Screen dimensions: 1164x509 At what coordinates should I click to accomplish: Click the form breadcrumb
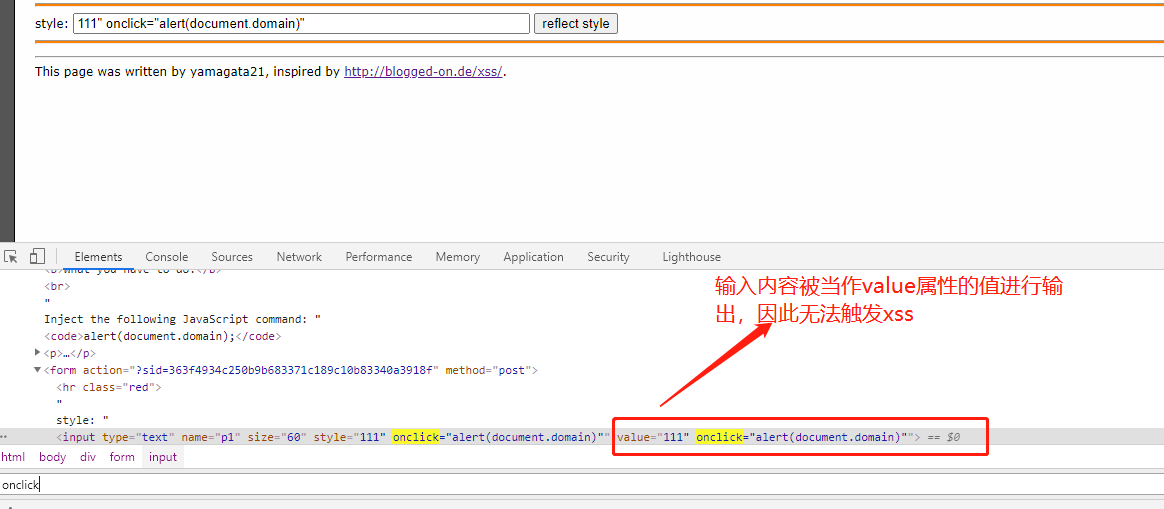[122, 457]
